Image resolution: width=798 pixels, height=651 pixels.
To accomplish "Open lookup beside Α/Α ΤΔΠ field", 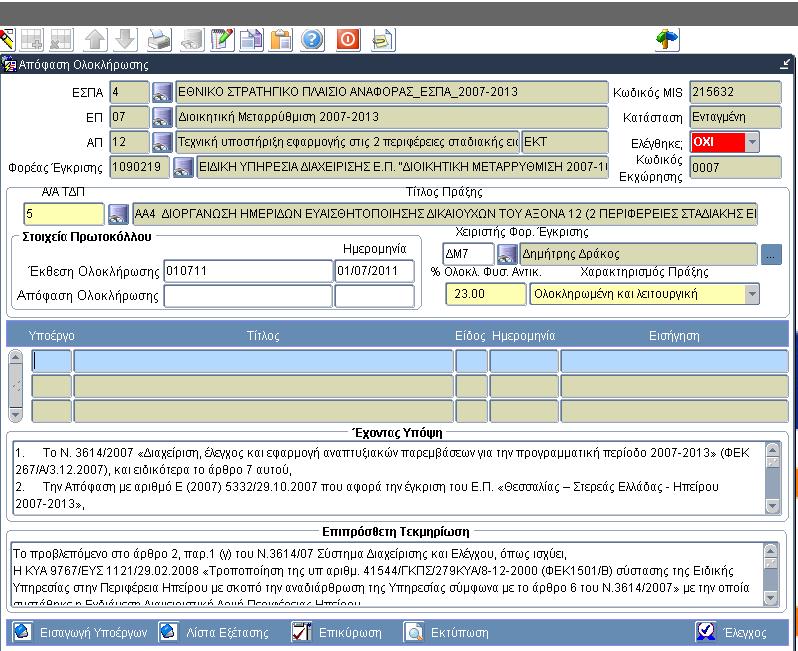I will 118,214.
